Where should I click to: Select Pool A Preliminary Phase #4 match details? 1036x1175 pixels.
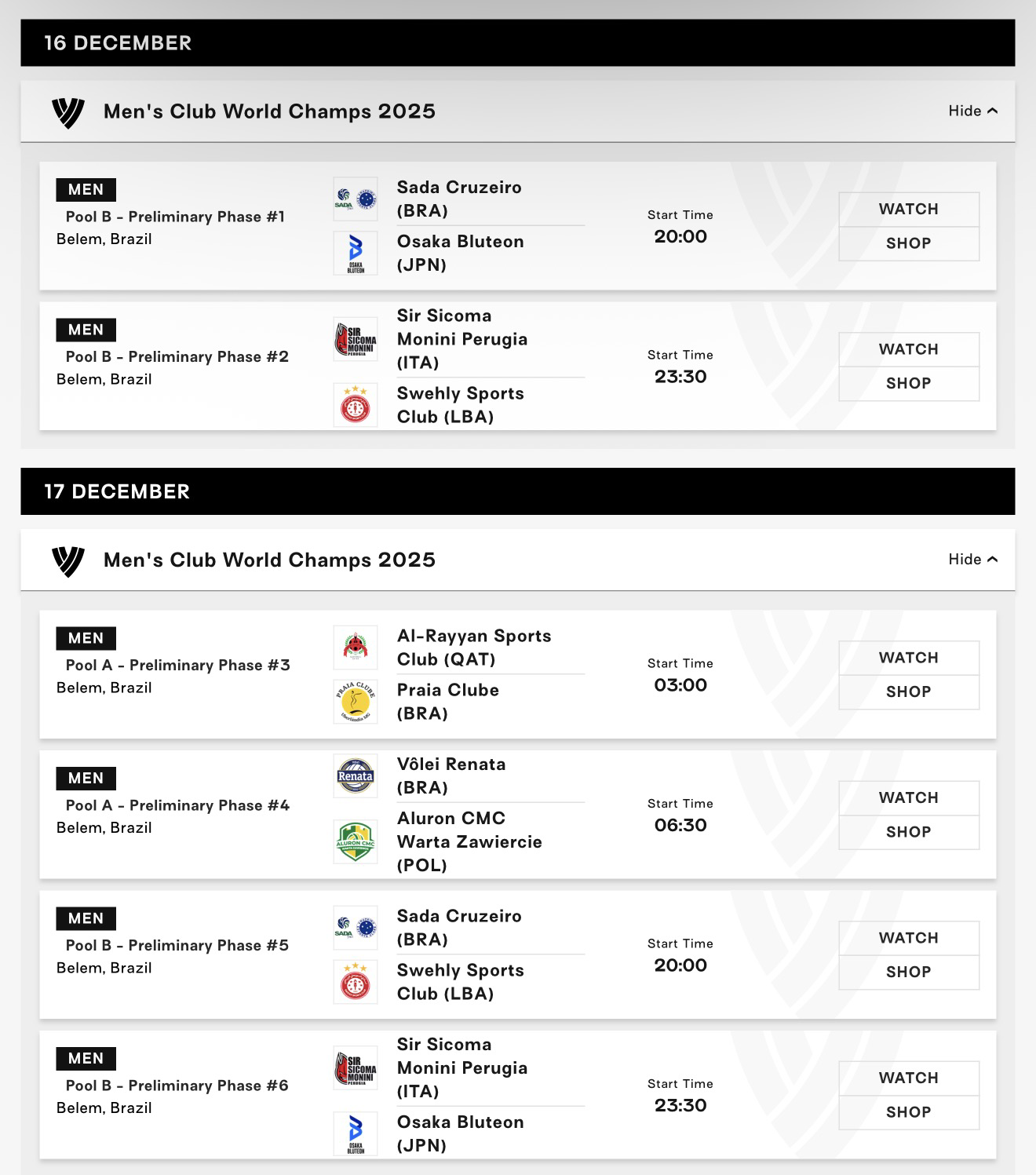pyautogui.click(x=177, y=805)
